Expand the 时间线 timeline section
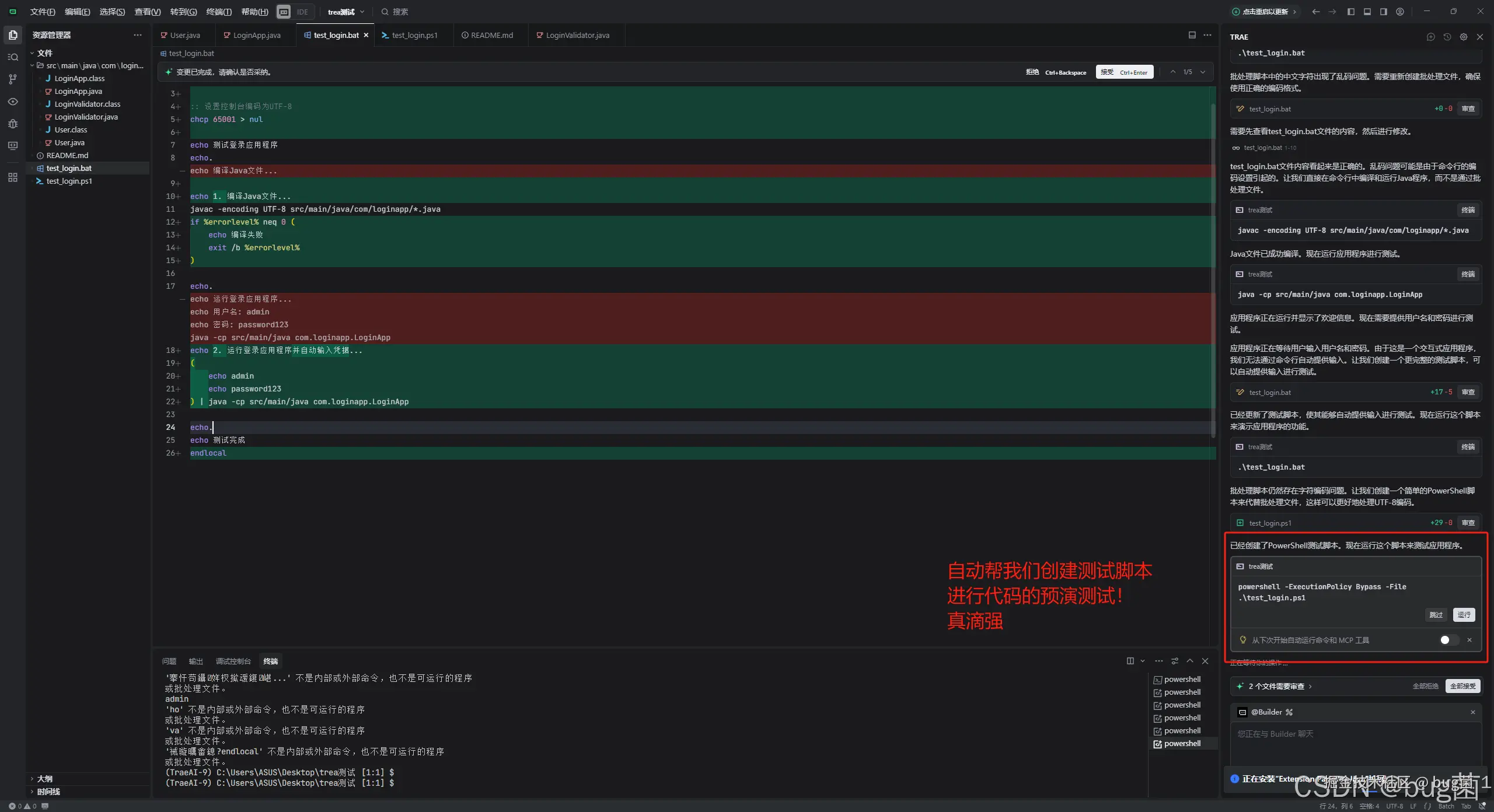Viewport: 1494px width, 812px height. point(48,792)
